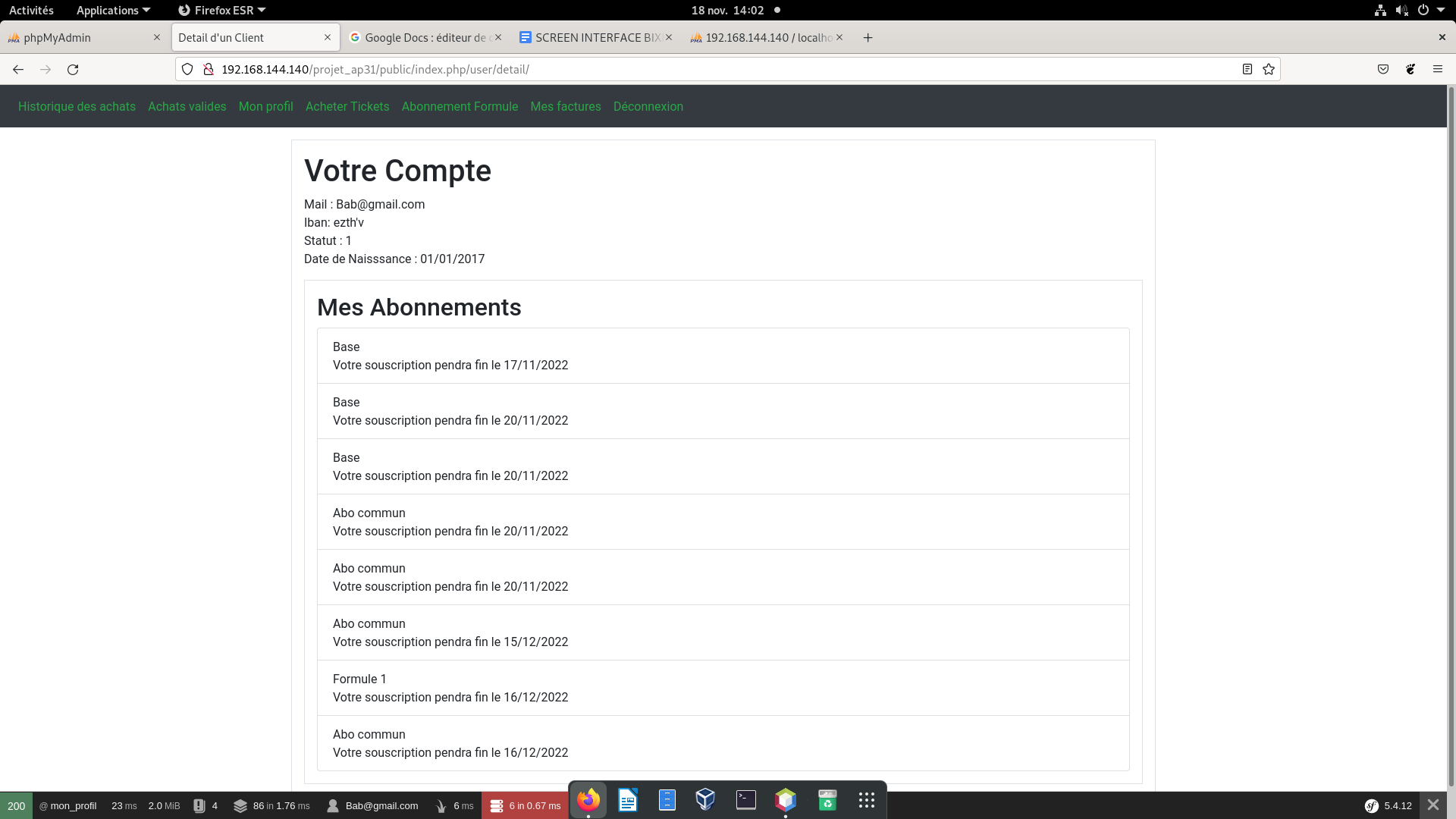Screen dimensions: 1456x819
Task: Launch Terminal from the dock
Action: pyautogui.click(x=746, y=799)
